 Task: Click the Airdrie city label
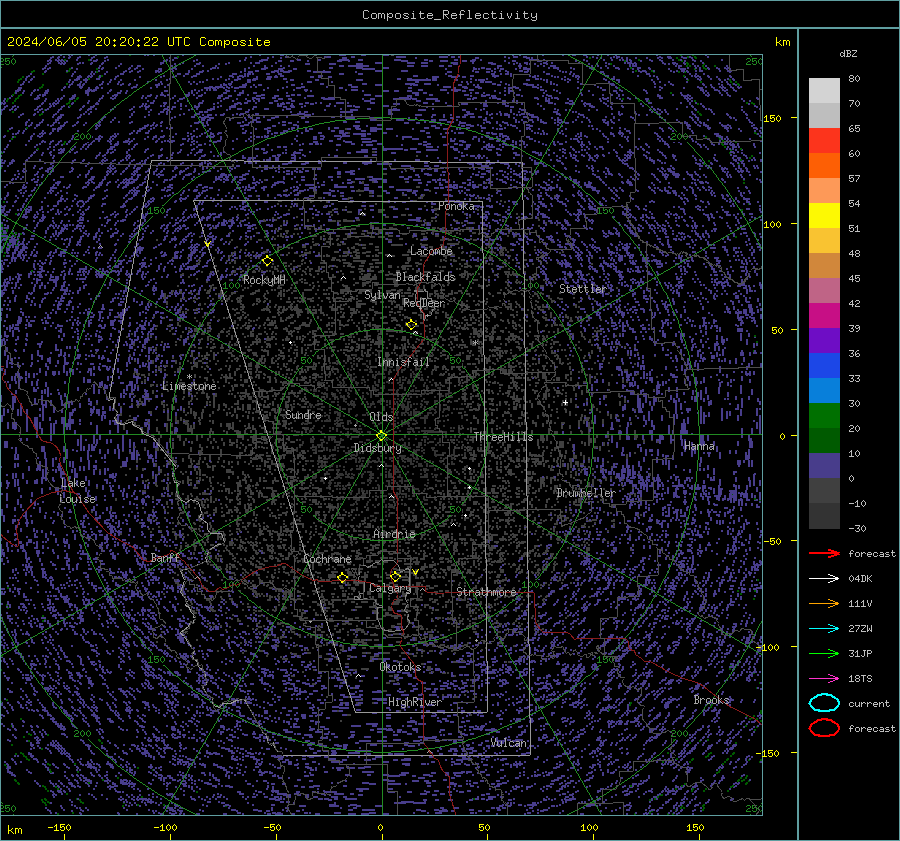pos(394,534)
